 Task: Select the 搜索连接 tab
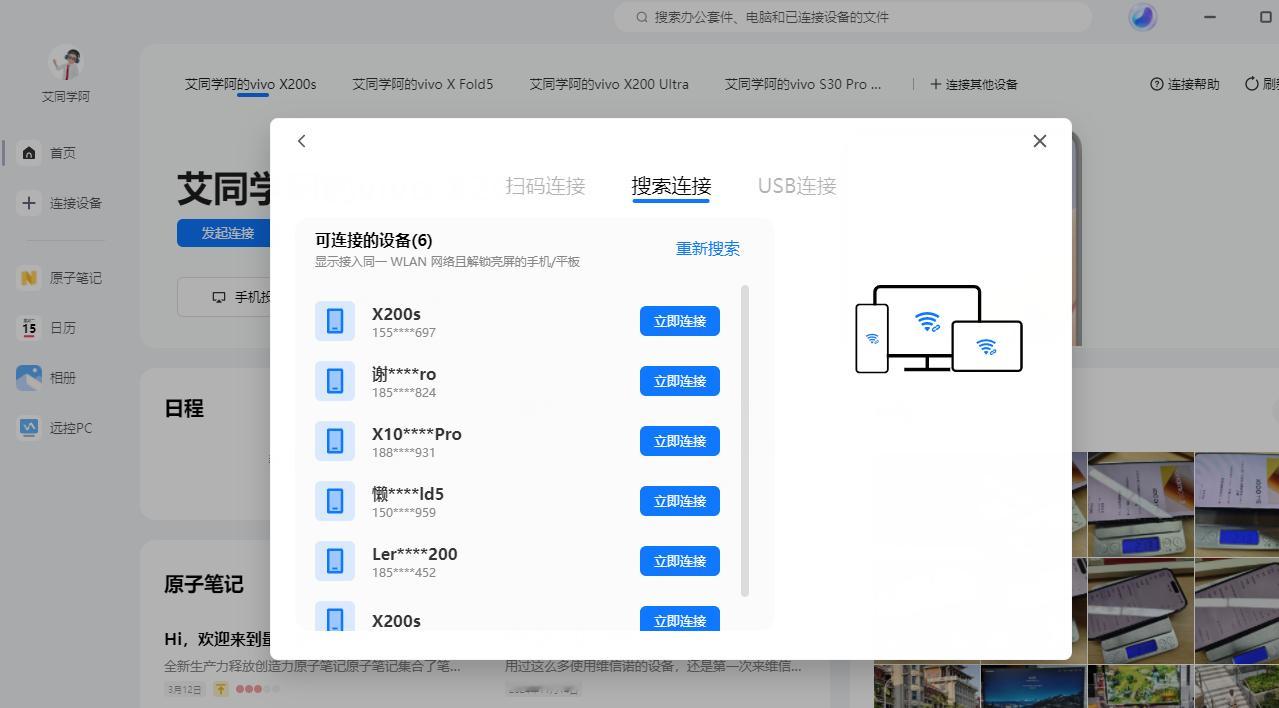tap(671, 185)
